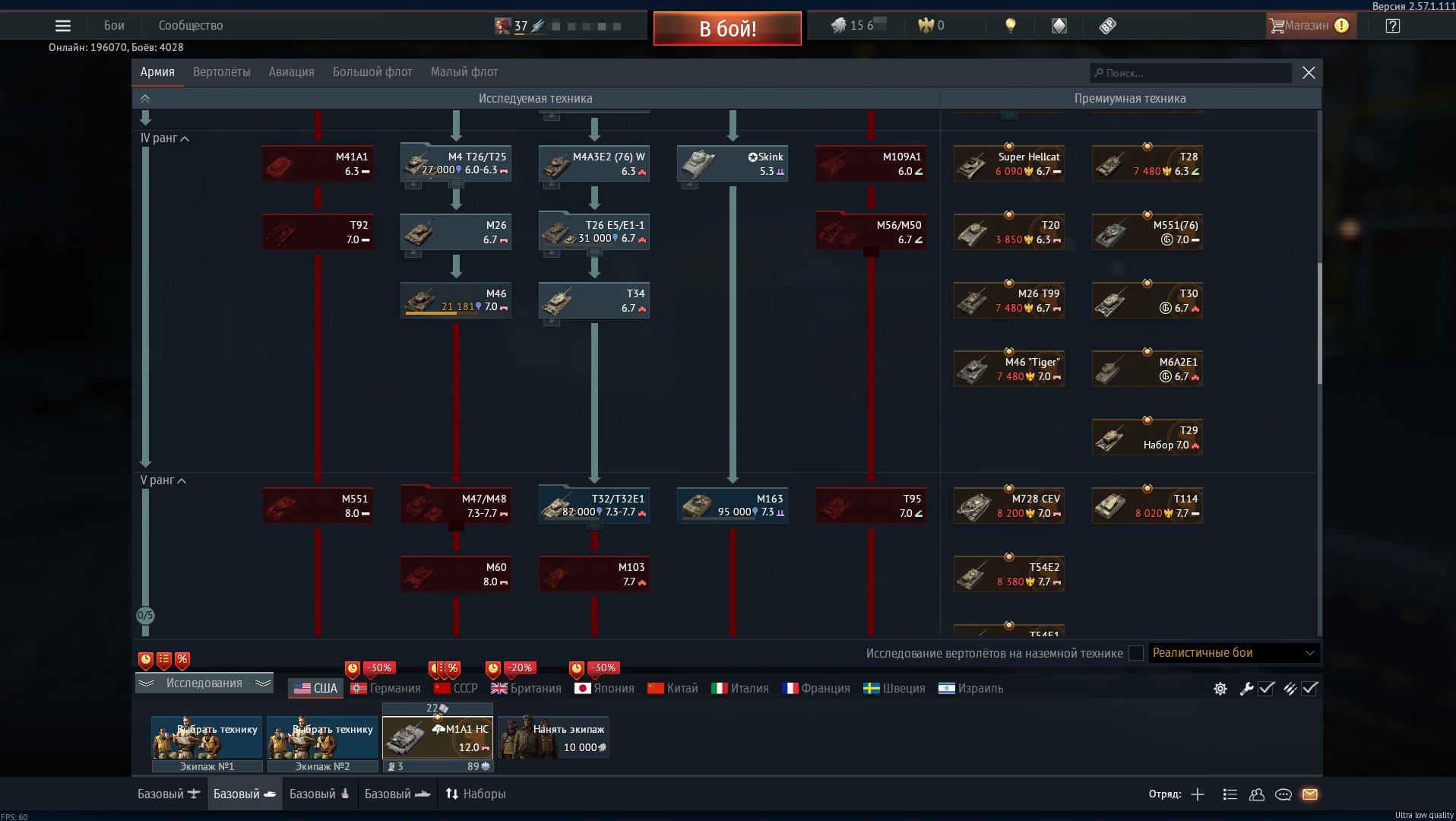1456x821 pixels.
Task: Click the research tree vertical scrollbar
Action: [x=1319, y=323]
